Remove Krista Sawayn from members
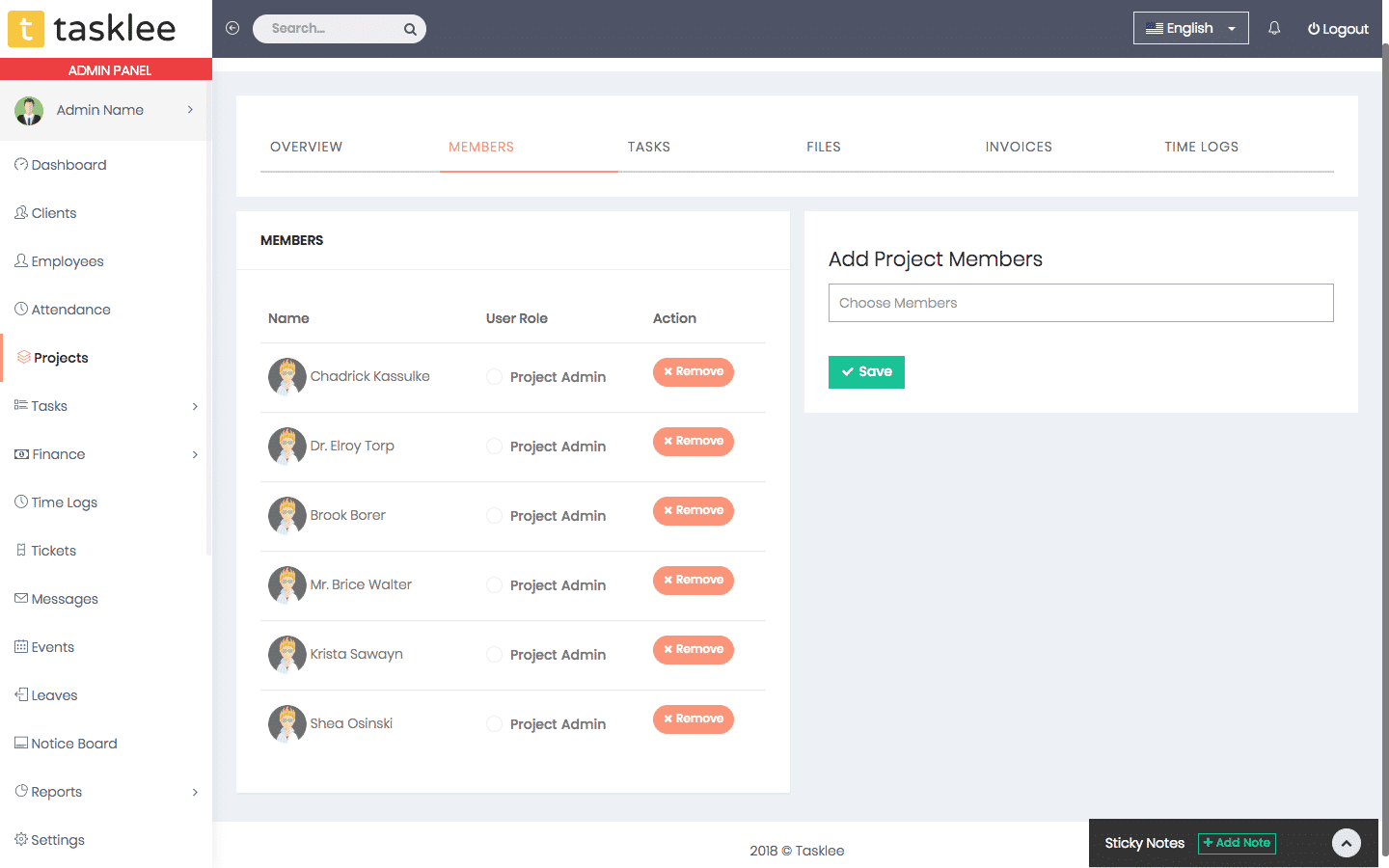This screenshot has width=1389, height=868. [693, 649]
